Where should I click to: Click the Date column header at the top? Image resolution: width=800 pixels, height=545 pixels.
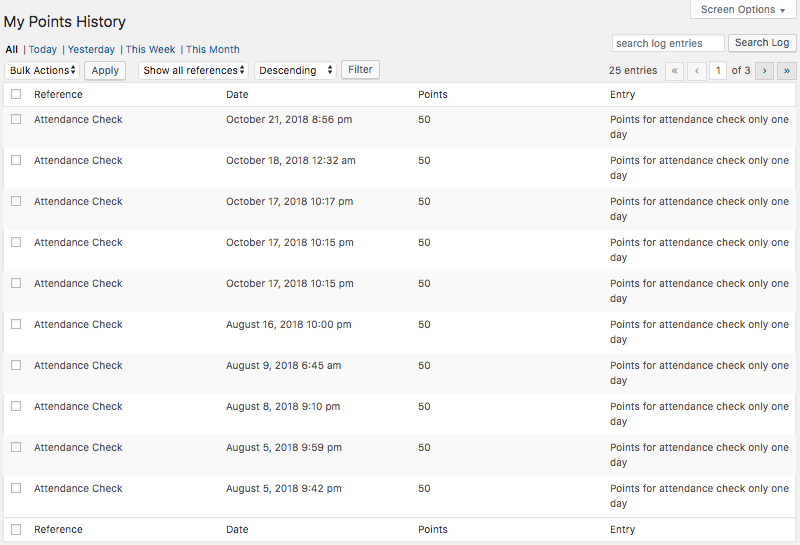237,94
